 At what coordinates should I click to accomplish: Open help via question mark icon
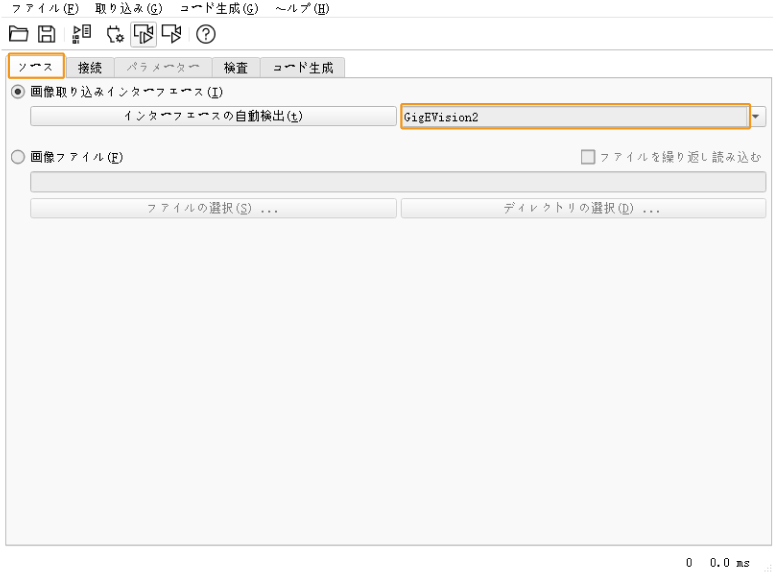click(x=206, y=34)
